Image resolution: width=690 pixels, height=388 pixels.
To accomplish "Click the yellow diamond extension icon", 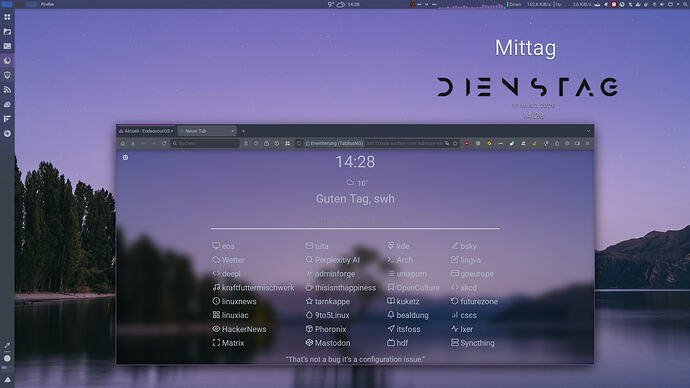I will (x=489, y=143).
